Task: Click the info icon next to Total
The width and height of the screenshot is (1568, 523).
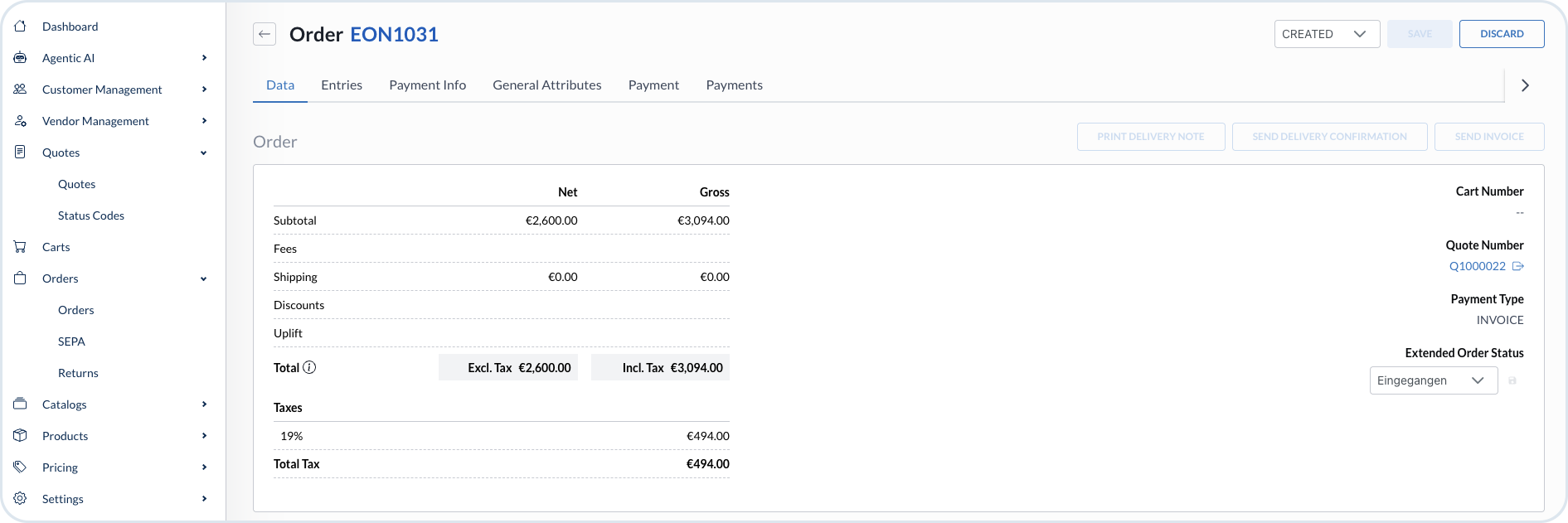Action: [x=309, y=367]
